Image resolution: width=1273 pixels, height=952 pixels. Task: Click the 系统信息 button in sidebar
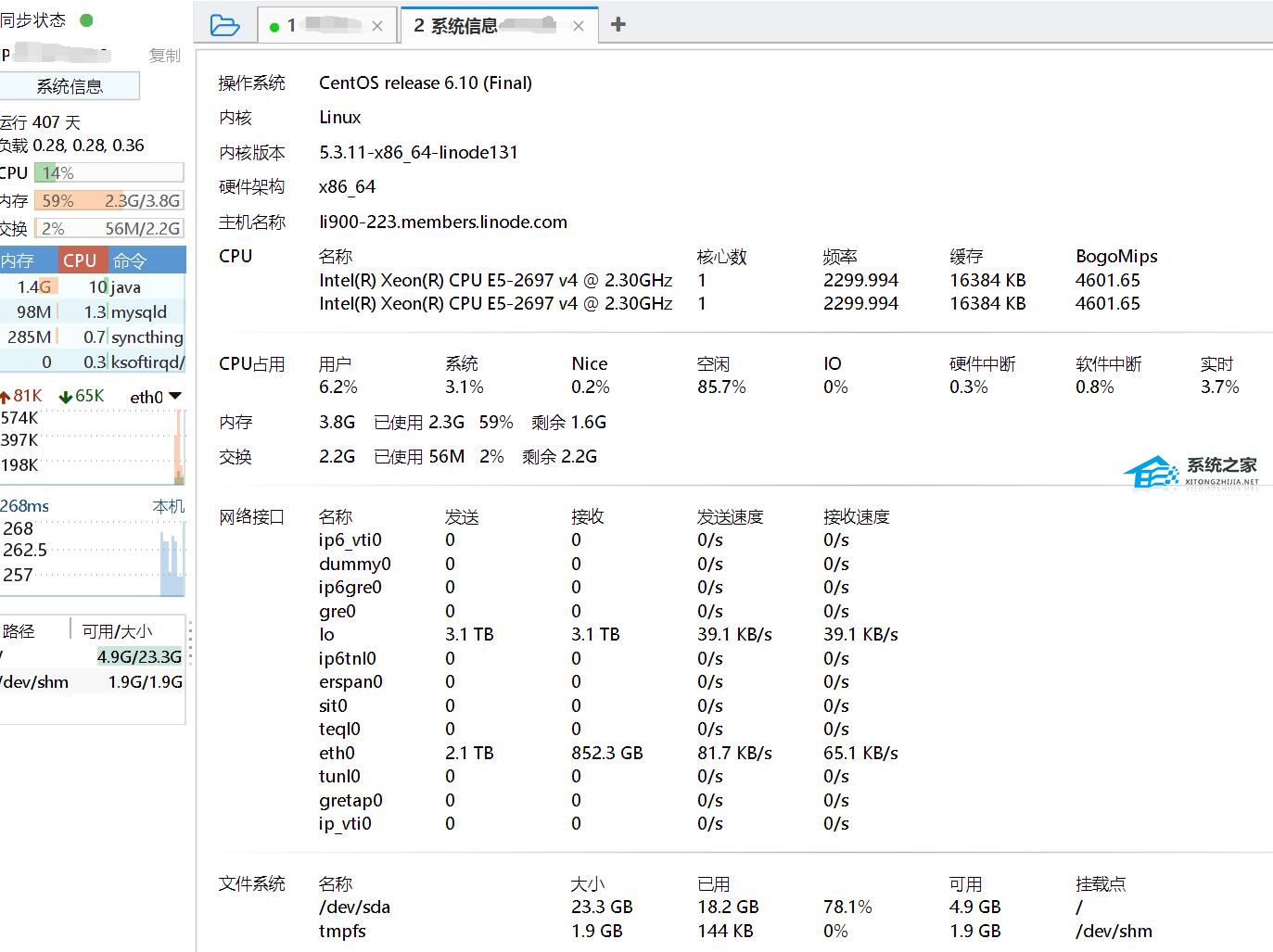pyautogui.click(x=70, y=86)
